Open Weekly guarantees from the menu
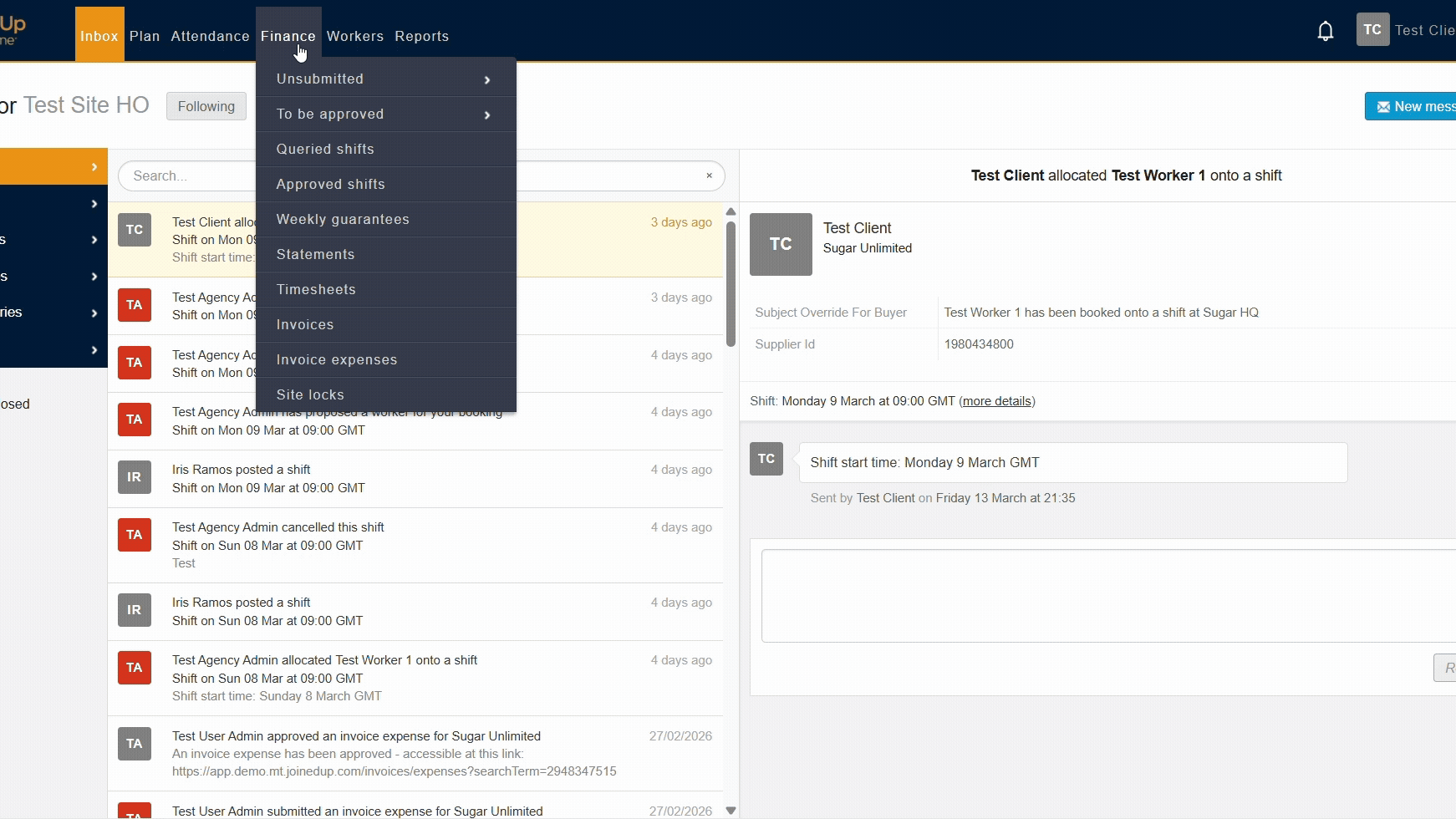 coord(343,220)
